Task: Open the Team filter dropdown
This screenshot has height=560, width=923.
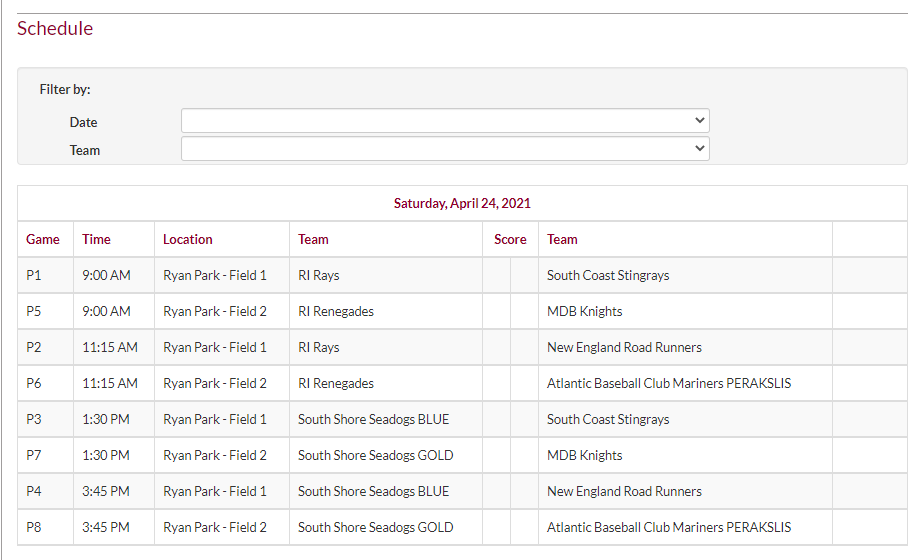Action: 444,149
